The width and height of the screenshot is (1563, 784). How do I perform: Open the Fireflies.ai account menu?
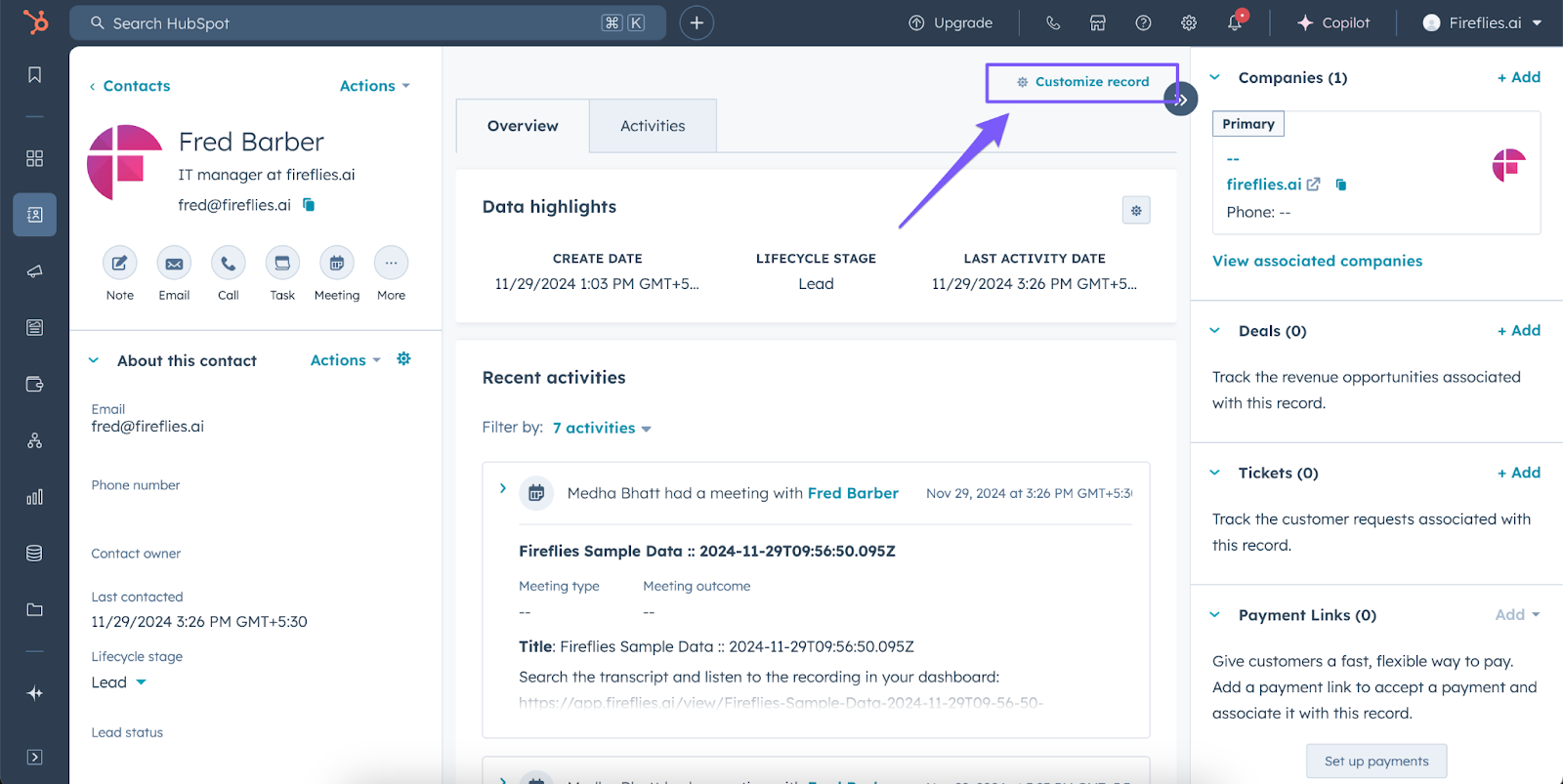(1483, 22)
